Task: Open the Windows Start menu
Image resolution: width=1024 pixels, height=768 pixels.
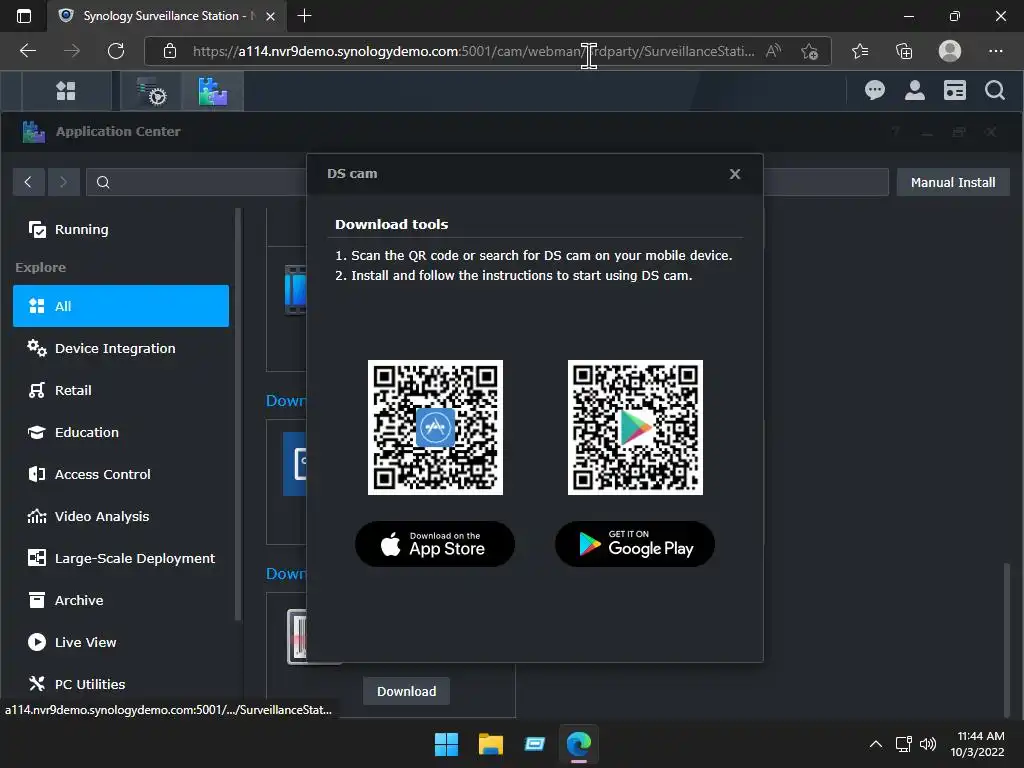Action: [x=447, y=744]
